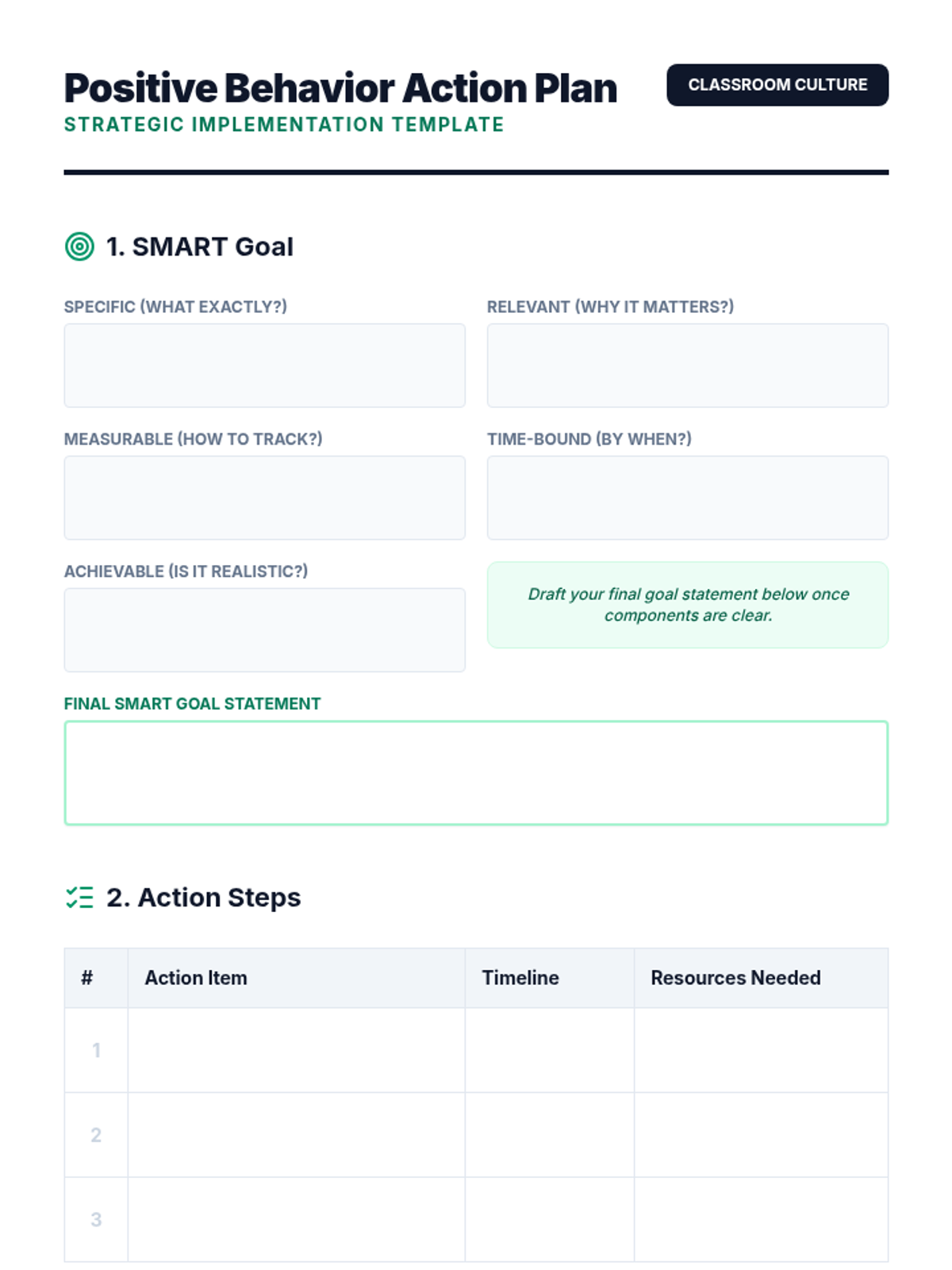Click the Achievable (Is It Realistic?) field
Viewport: 952px width, 1270px height.
click(264, 629)
